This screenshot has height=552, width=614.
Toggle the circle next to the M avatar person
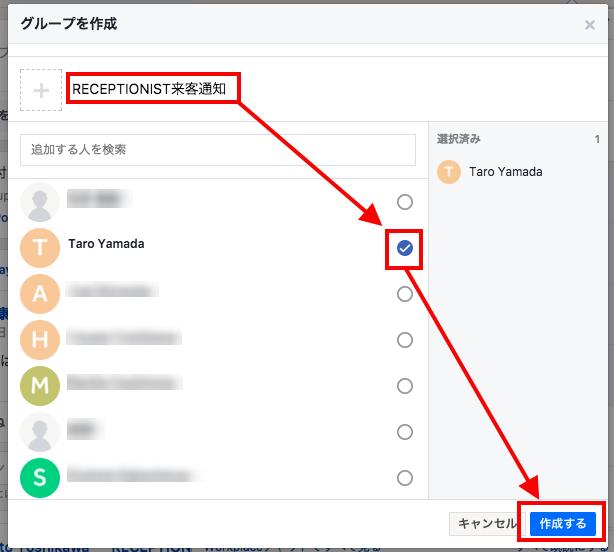(x=405, y=386)
